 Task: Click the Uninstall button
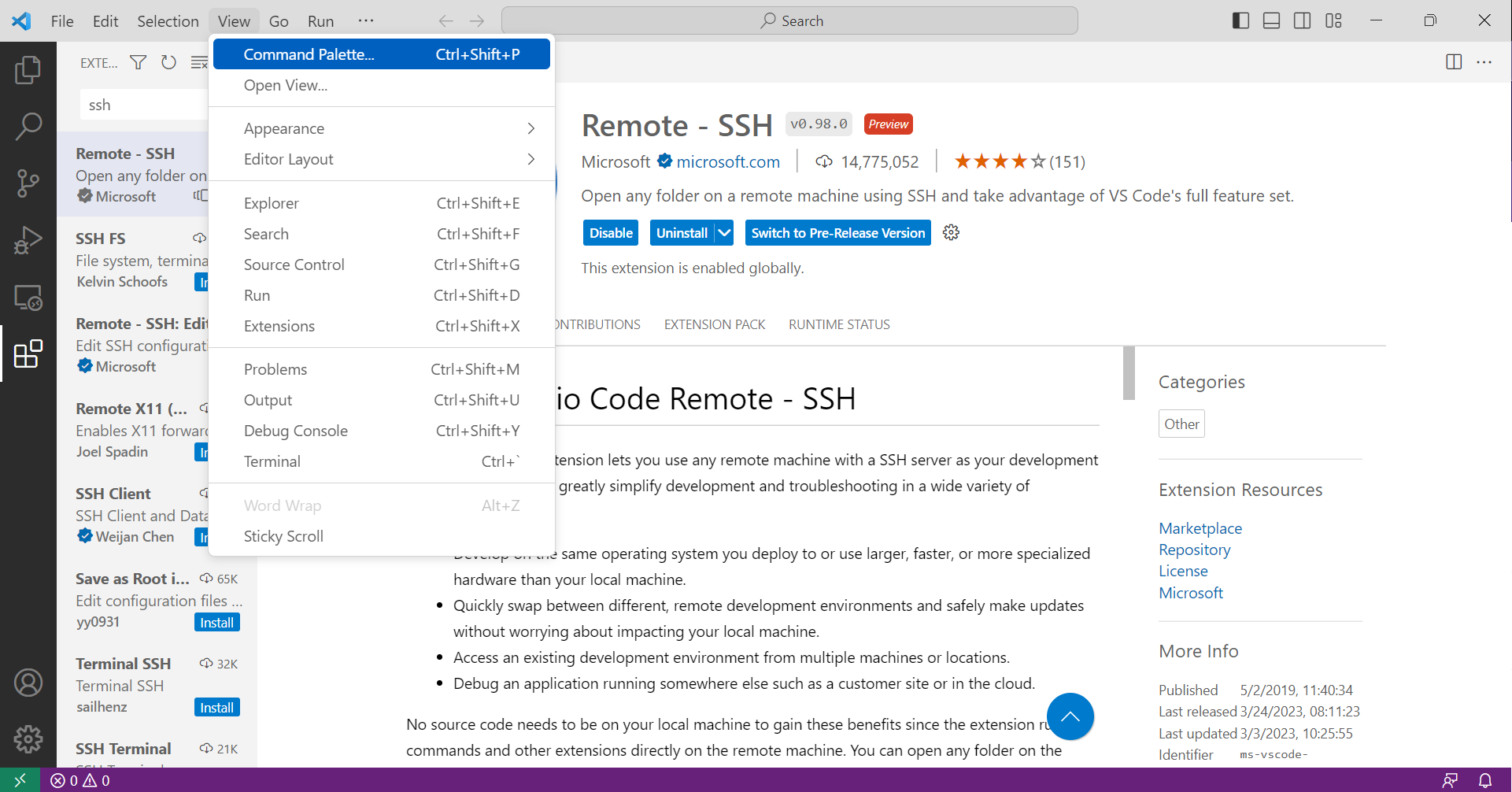coord(682,233)
